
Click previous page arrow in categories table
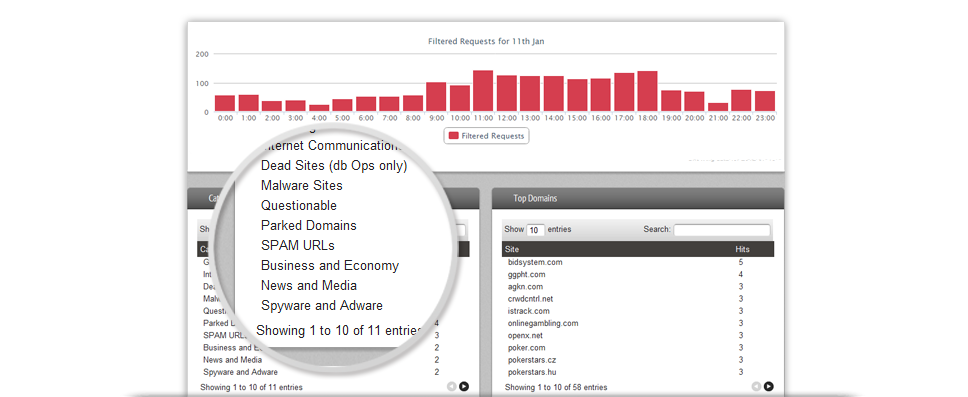click(452, 387)
